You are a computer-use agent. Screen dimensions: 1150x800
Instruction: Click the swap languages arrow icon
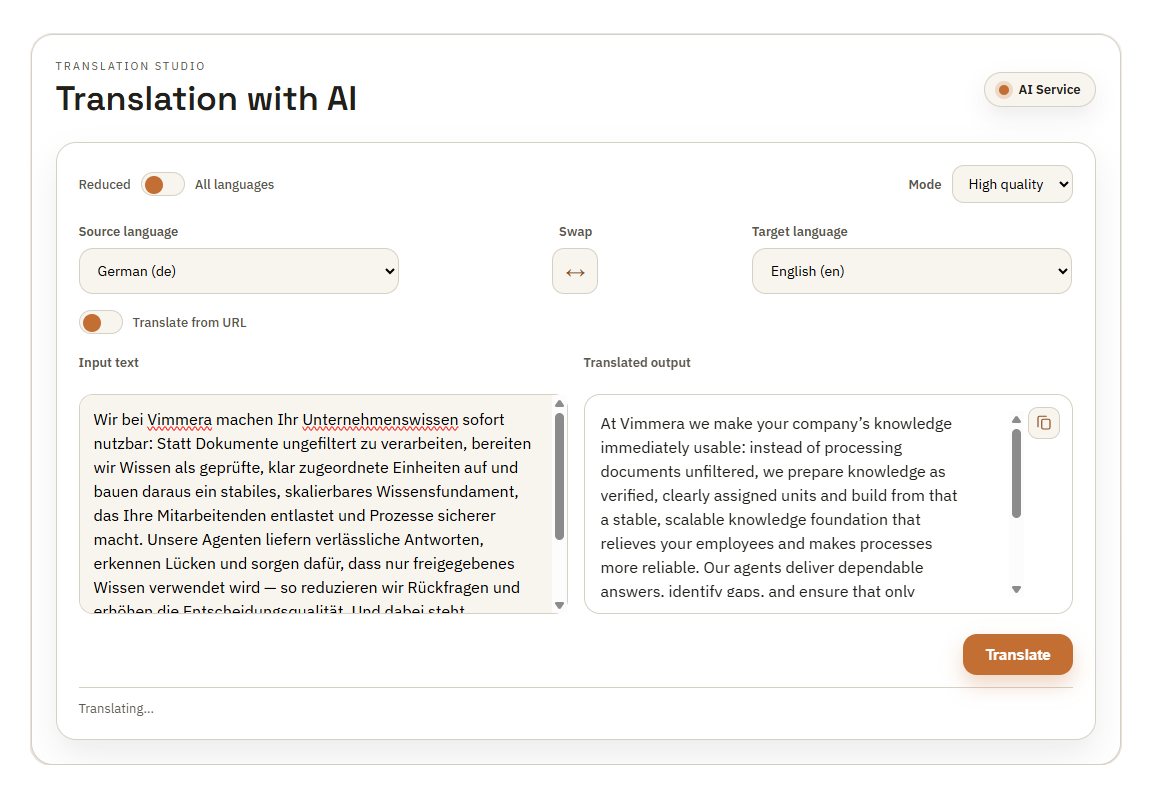click(575, 272)
